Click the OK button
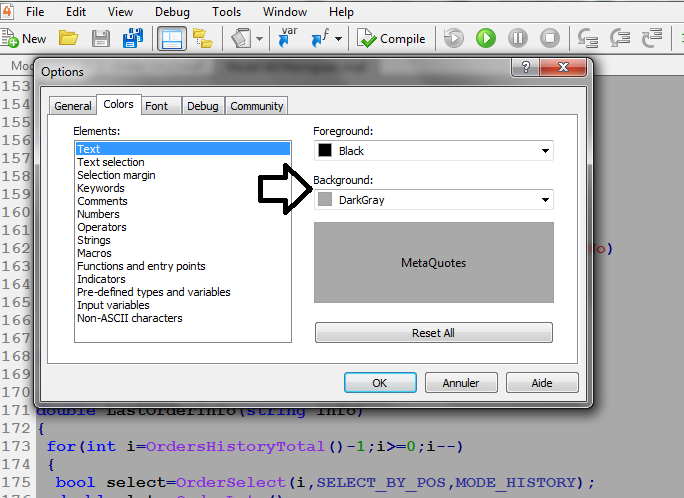The height and width of the screenshot is (498, 684). coord(379,383)
